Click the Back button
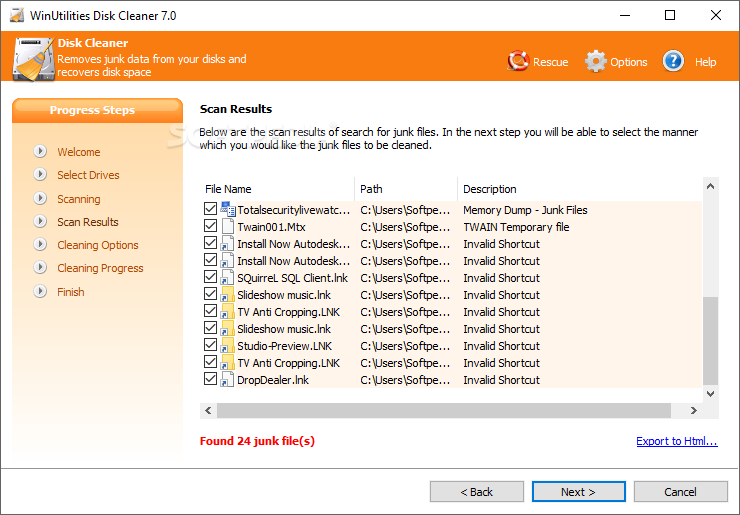 click(x=477, y=492)
